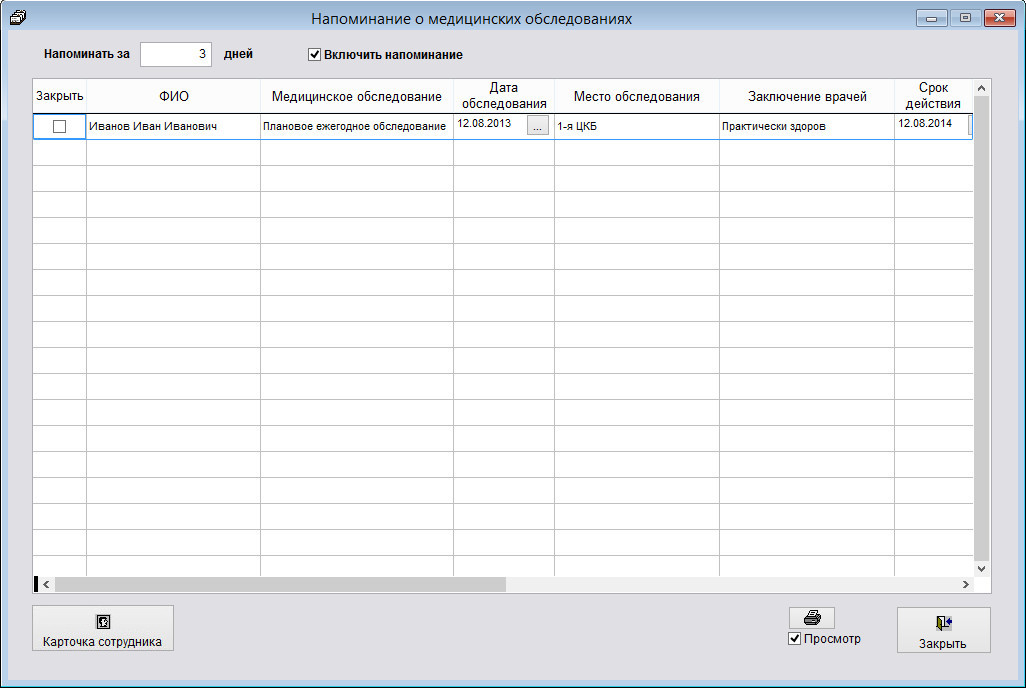Select the ФИО column header
The width and height of the screenshot is (1026, 689).
coord(173,97)
